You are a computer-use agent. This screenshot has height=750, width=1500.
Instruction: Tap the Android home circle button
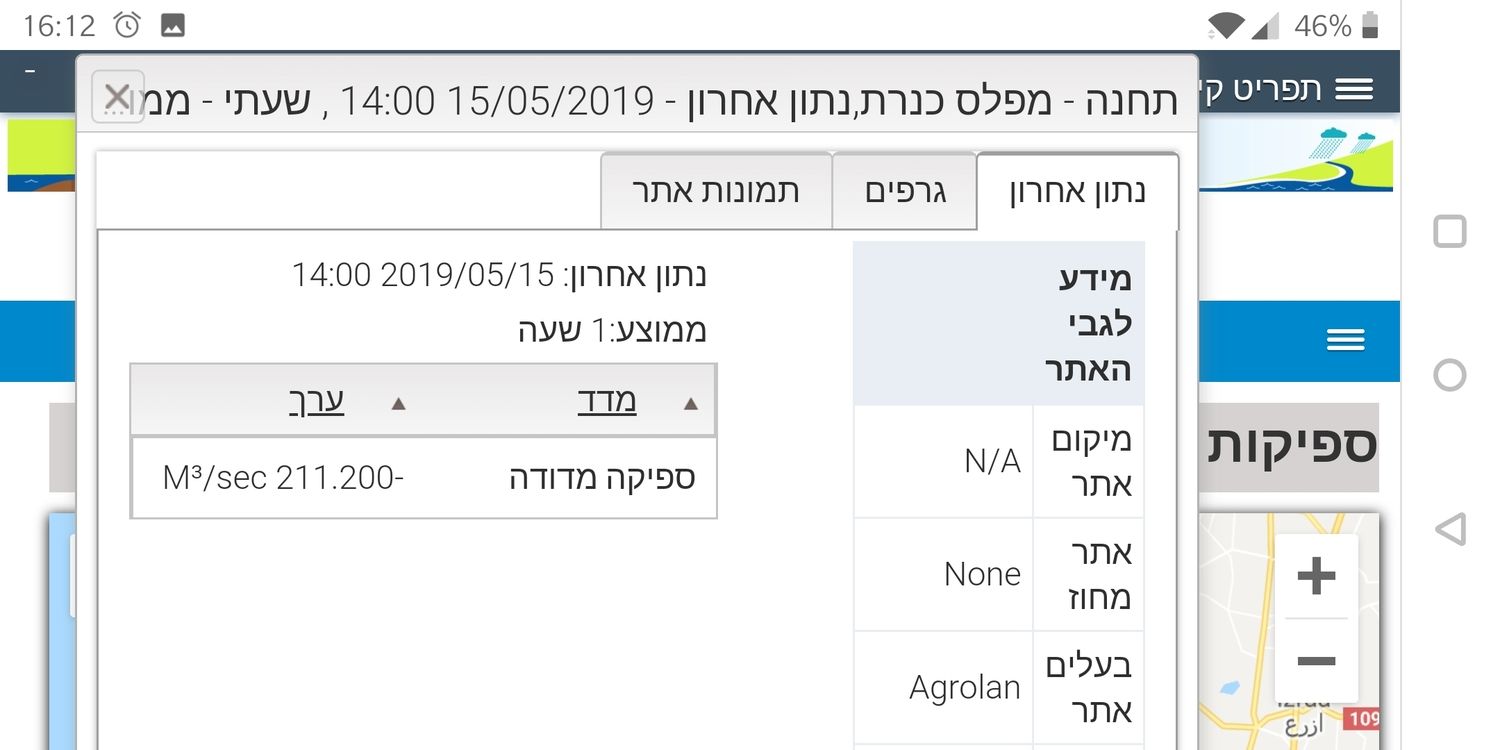coord(1449,375)
